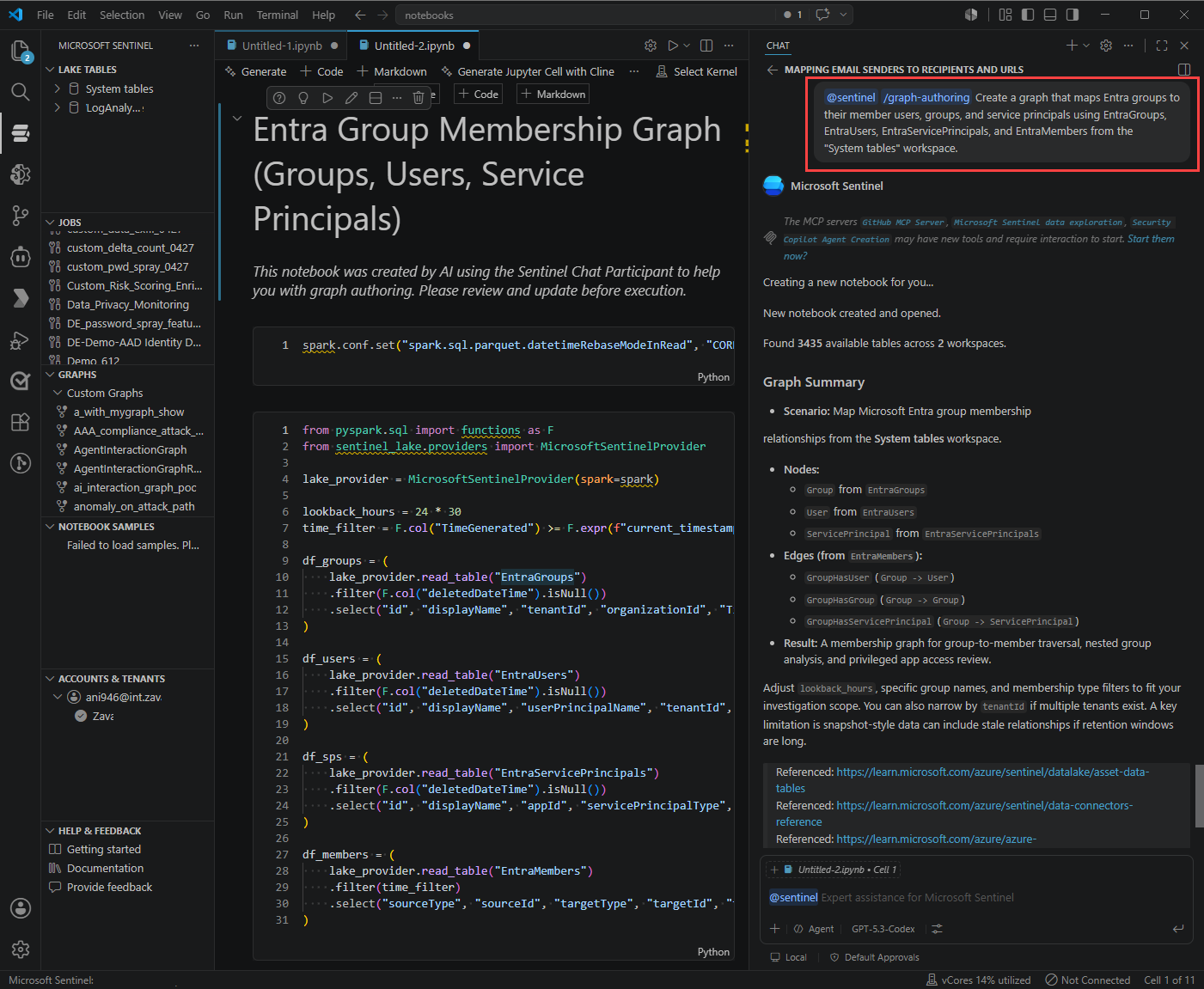Open the AgentInteractionGraph graph item
The height and width of the screenshot is (989, 1204).
130,449
